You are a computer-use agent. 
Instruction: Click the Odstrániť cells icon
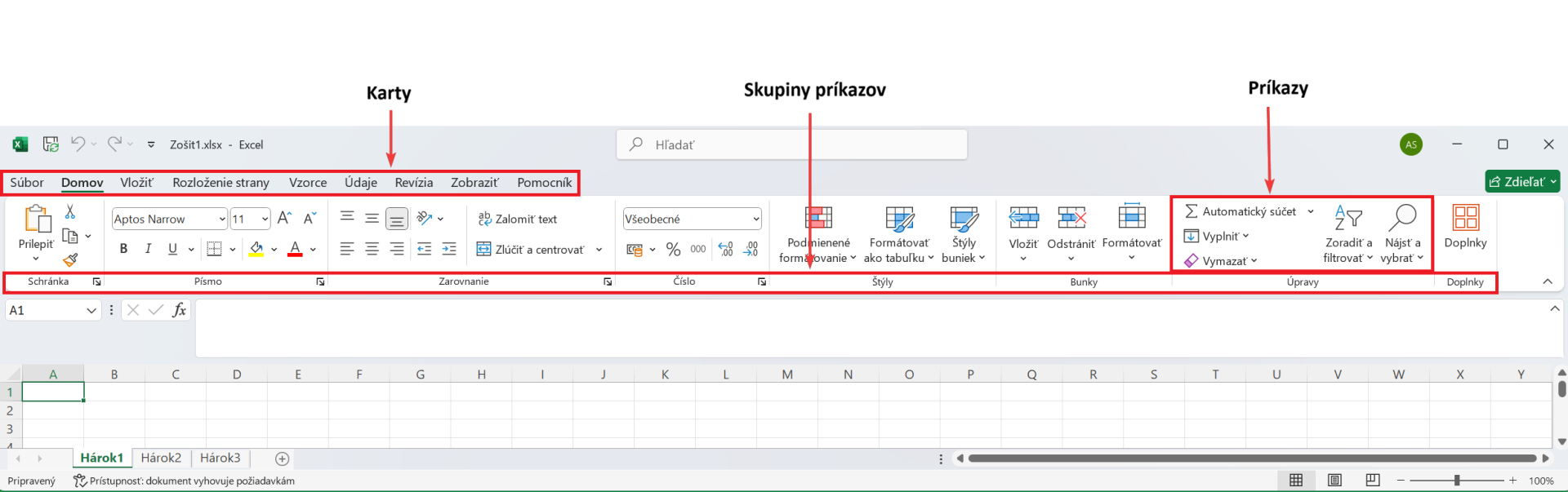[x=1071, y=217]
